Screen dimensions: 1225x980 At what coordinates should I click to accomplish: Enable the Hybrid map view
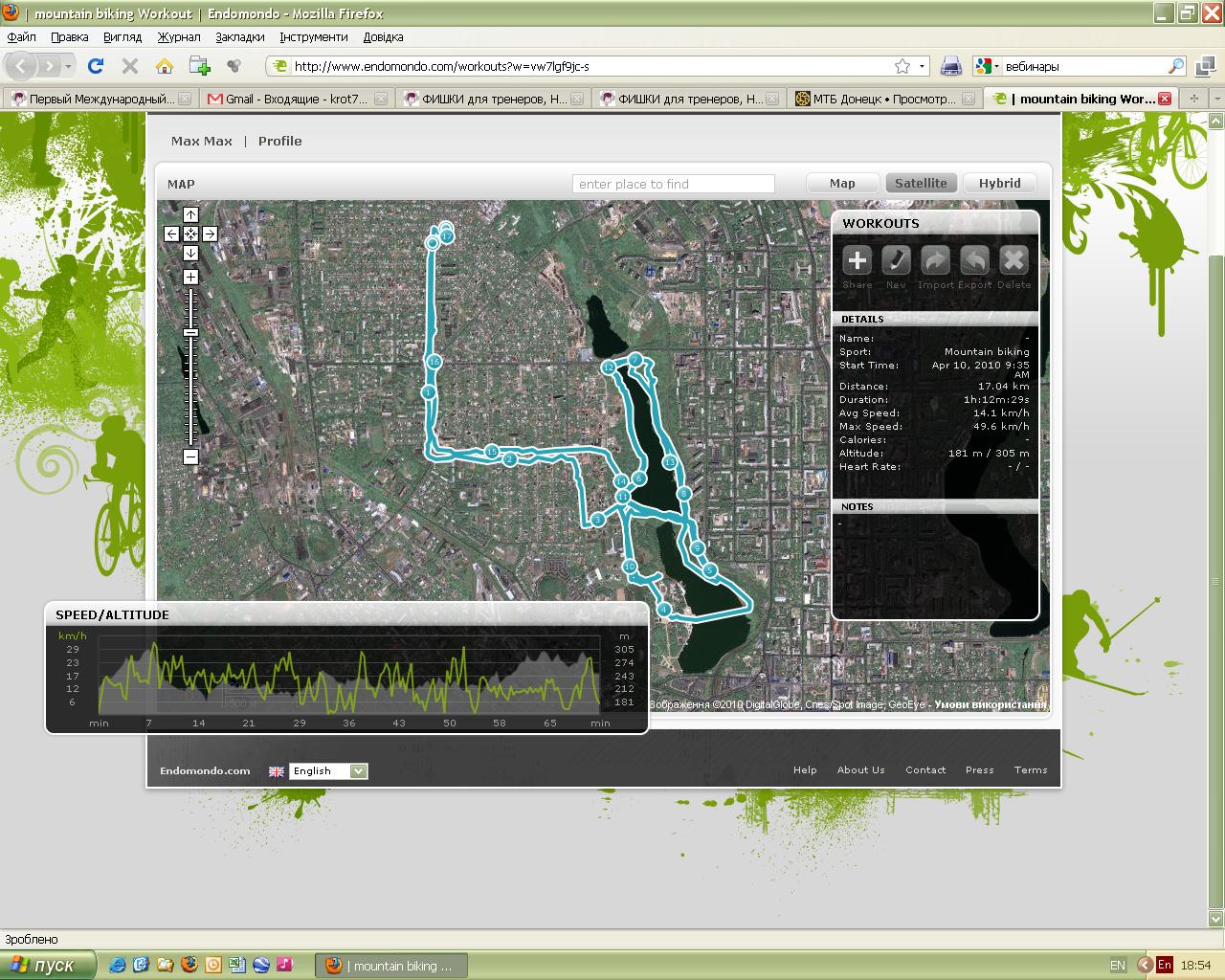pos(999,183)
